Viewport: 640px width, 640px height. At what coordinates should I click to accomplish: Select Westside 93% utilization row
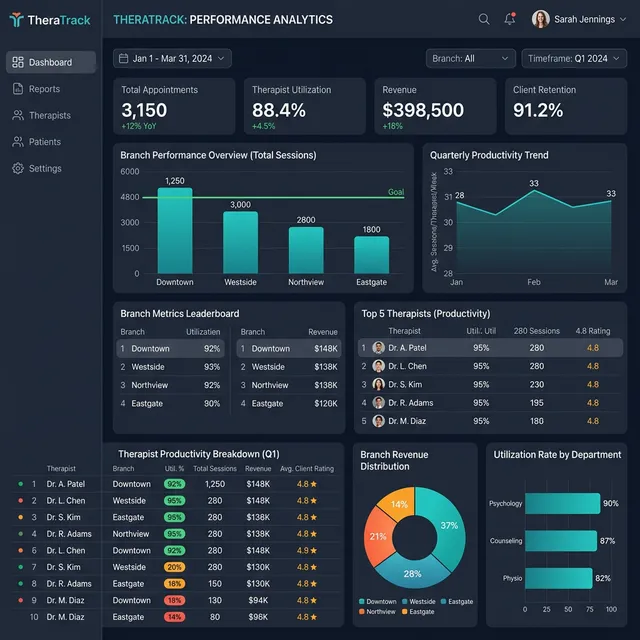[x=170, y=367]
